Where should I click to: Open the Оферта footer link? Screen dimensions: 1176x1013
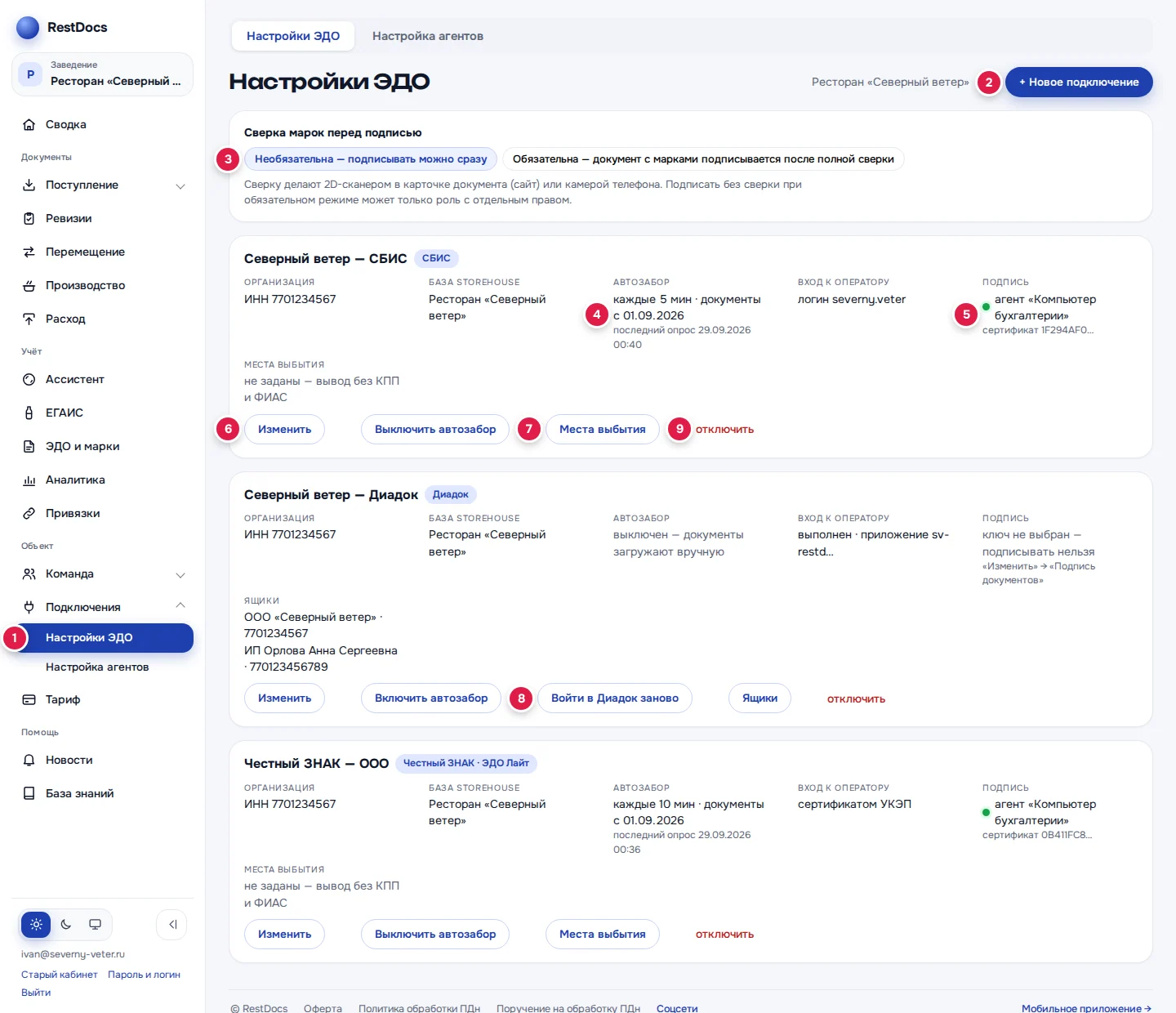[x=323, y=1008]
